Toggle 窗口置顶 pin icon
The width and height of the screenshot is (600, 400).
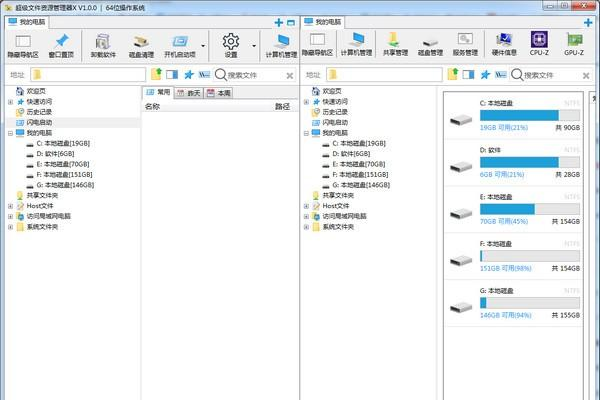(x=61, y=47)
